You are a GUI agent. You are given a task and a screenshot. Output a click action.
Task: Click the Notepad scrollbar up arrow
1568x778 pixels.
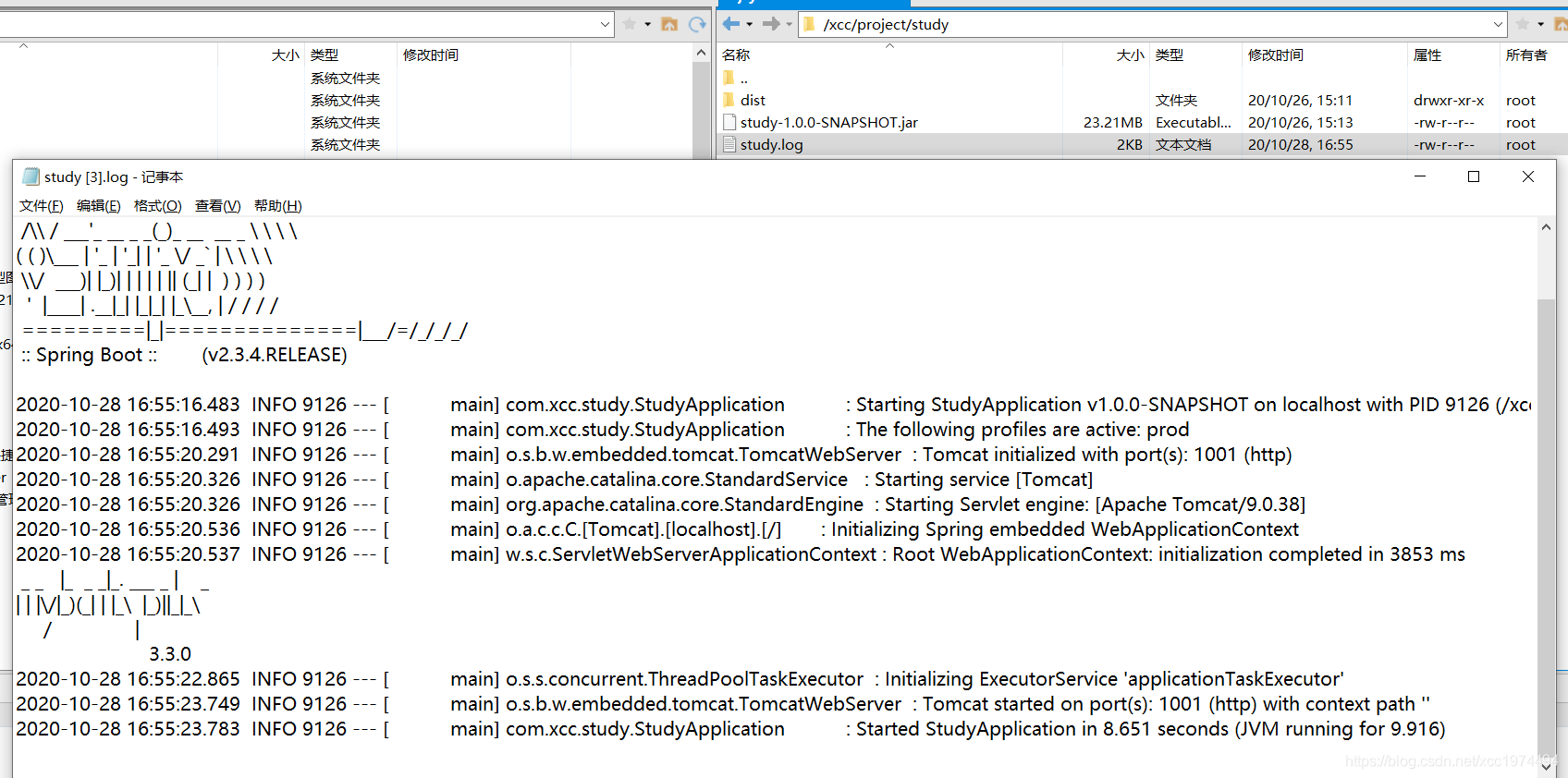point(1546,227)
